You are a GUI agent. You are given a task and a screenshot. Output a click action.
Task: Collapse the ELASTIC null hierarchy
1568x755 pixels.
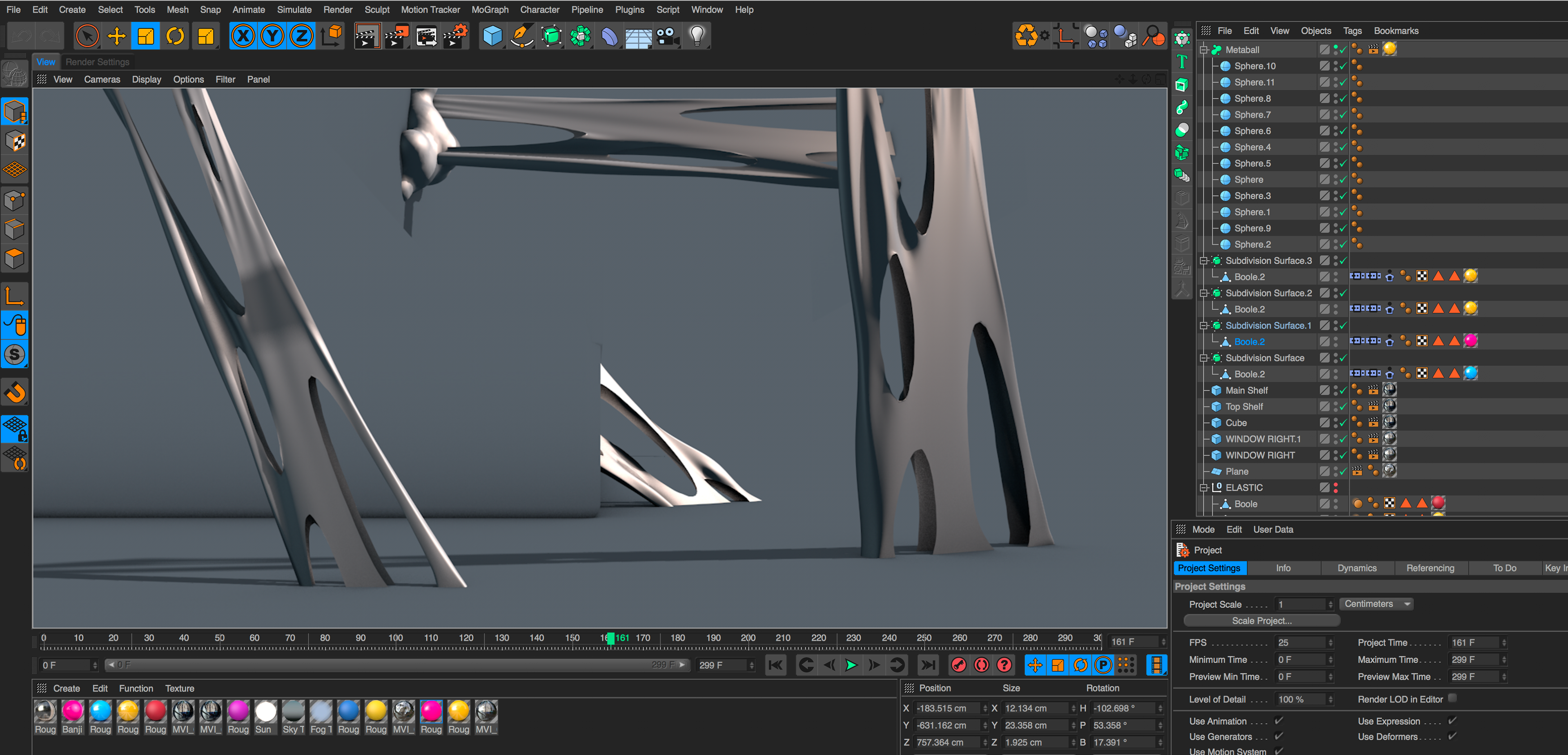tap(1203, 488)
